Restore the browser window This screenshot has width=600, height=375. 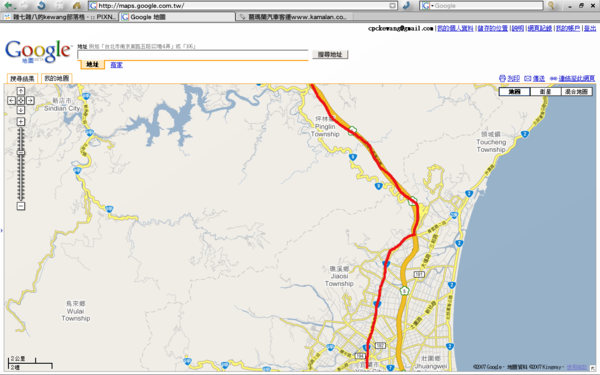[x=581, y=6]
